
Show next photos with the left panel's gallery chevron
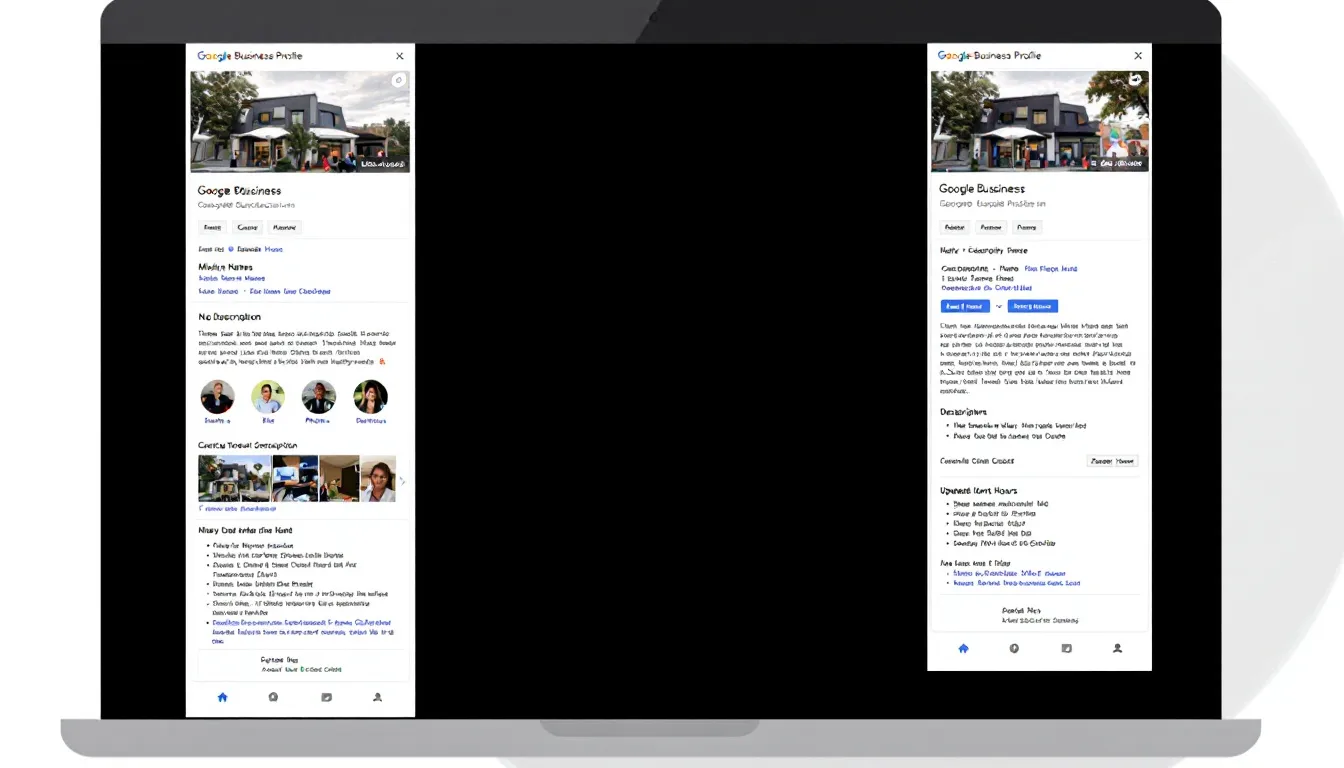point(402,481)
